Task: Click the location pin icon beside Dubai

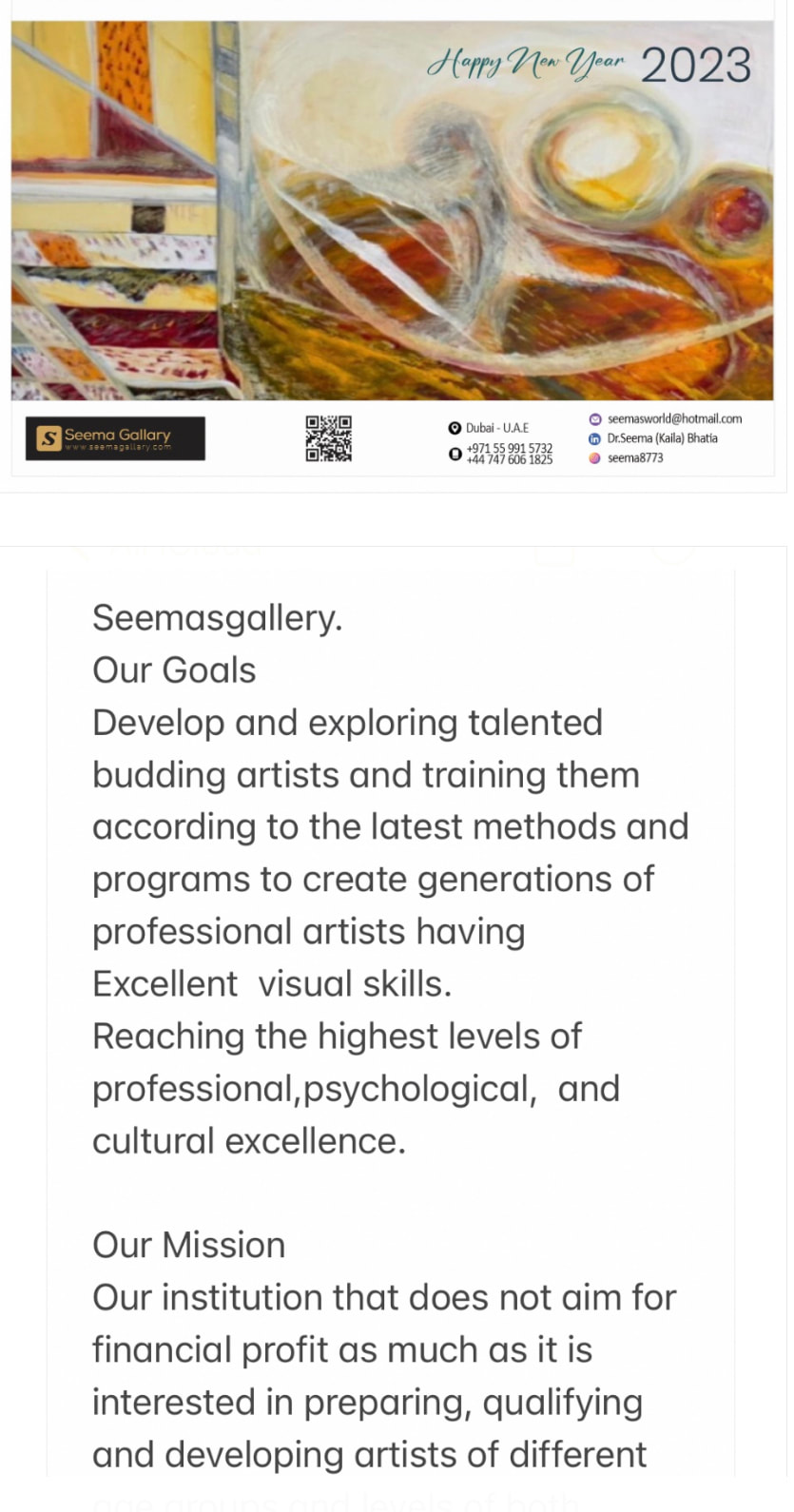Action: [x=455, y=428]
